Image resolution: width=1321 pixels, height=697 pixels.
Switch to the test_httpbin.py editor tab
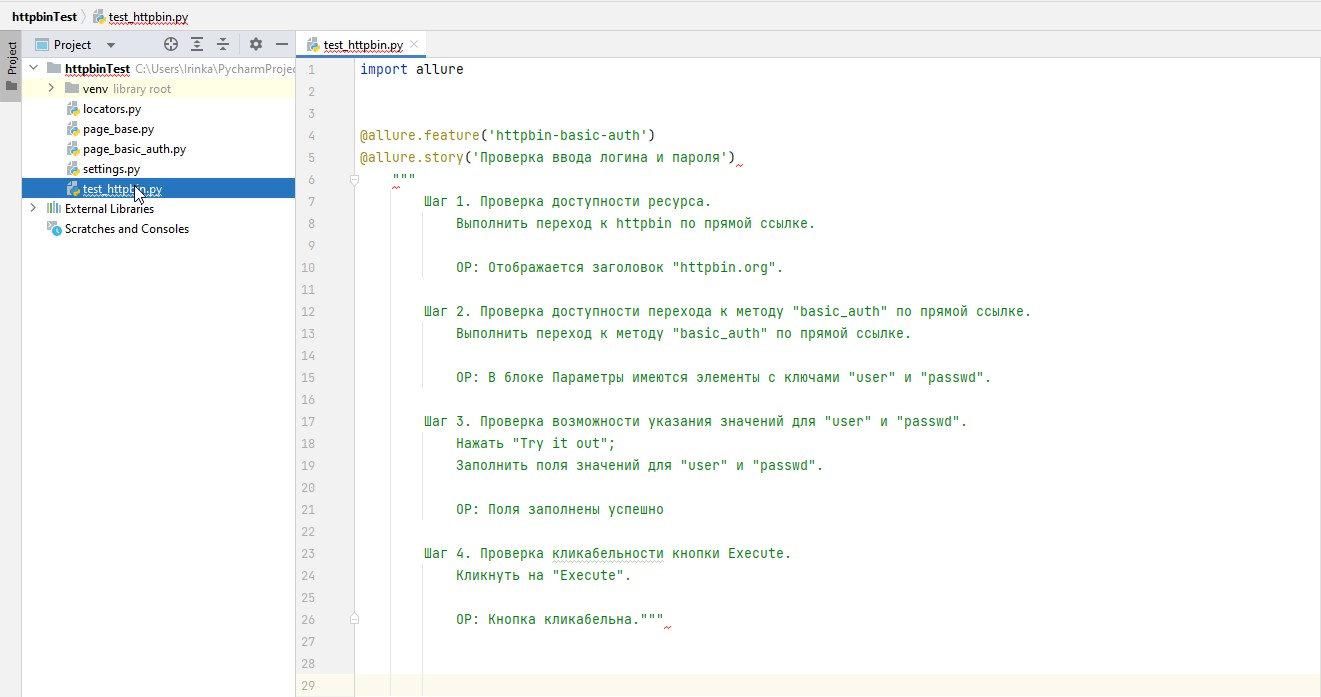[362, 45]
